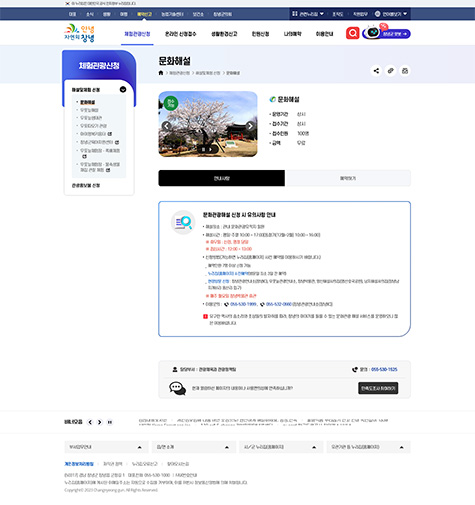The width and height of the screenshot is (475, 505).
Task: Open 체험관광신청 main menu
Action: [137, 34]
